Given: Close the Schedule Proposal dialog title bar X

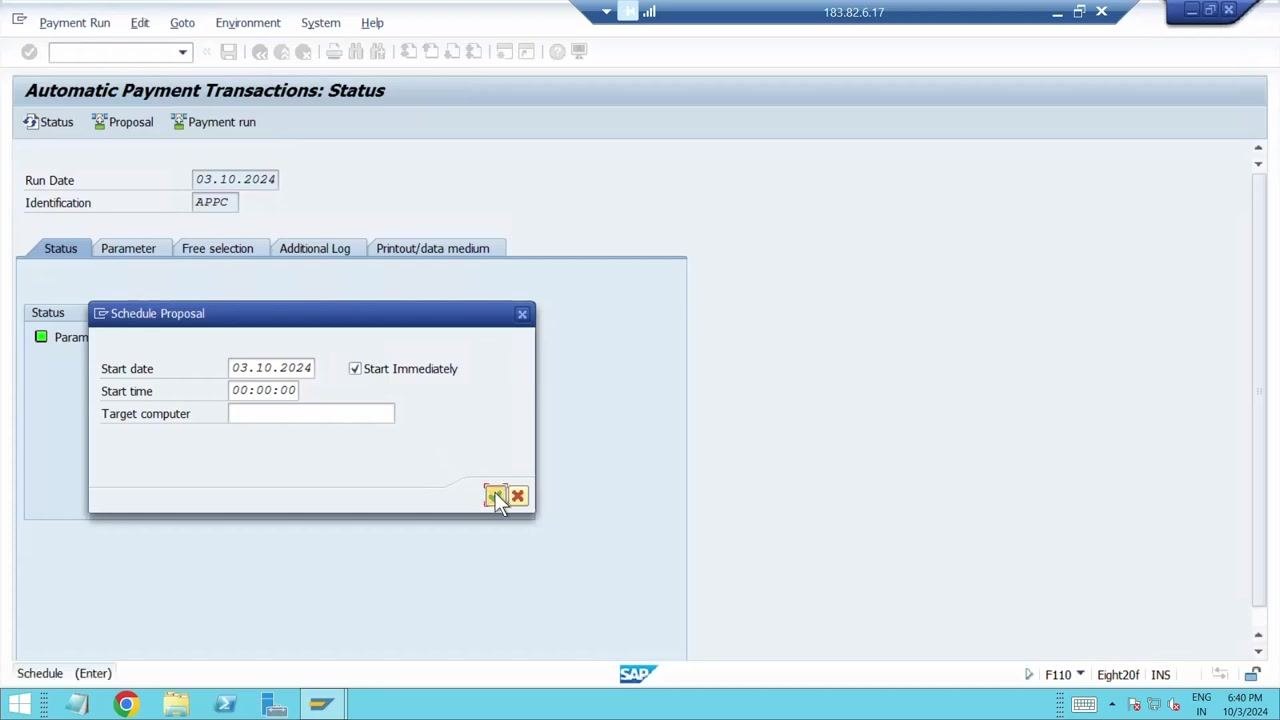Looking at the screenshot, I should [x=522, y=314].
